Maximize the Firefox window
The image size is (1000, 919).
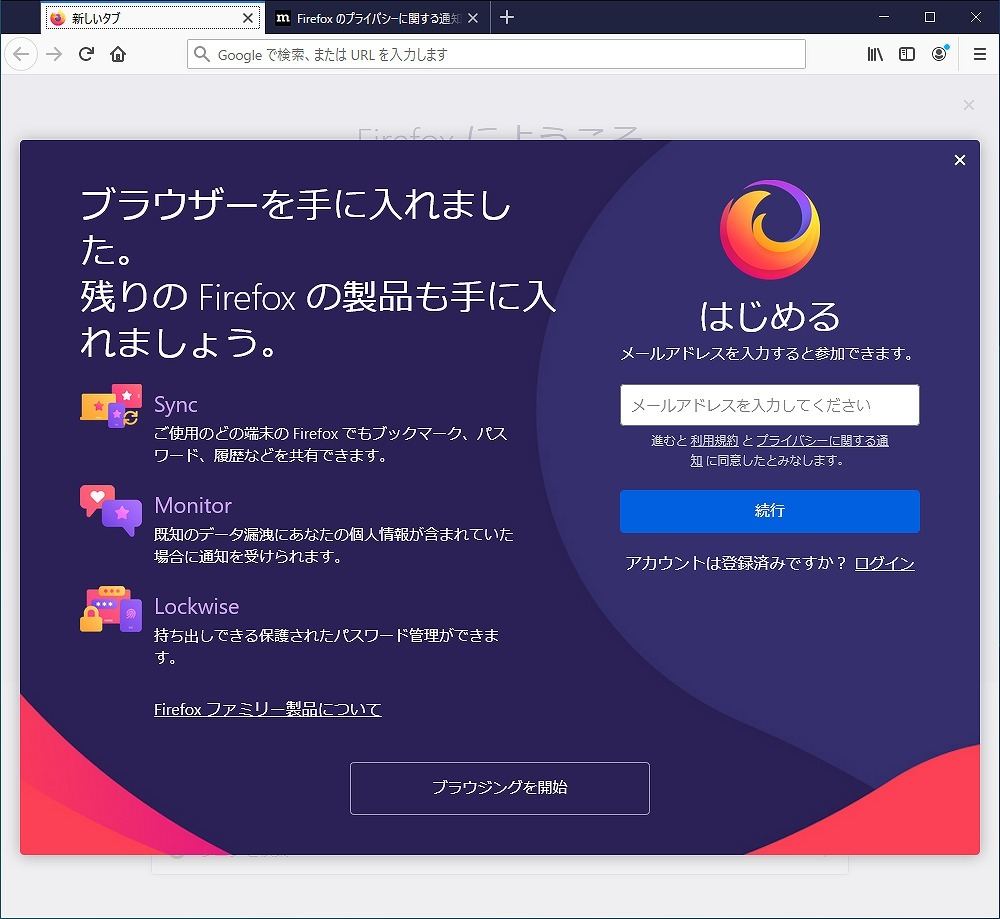(x=930, y=17)
